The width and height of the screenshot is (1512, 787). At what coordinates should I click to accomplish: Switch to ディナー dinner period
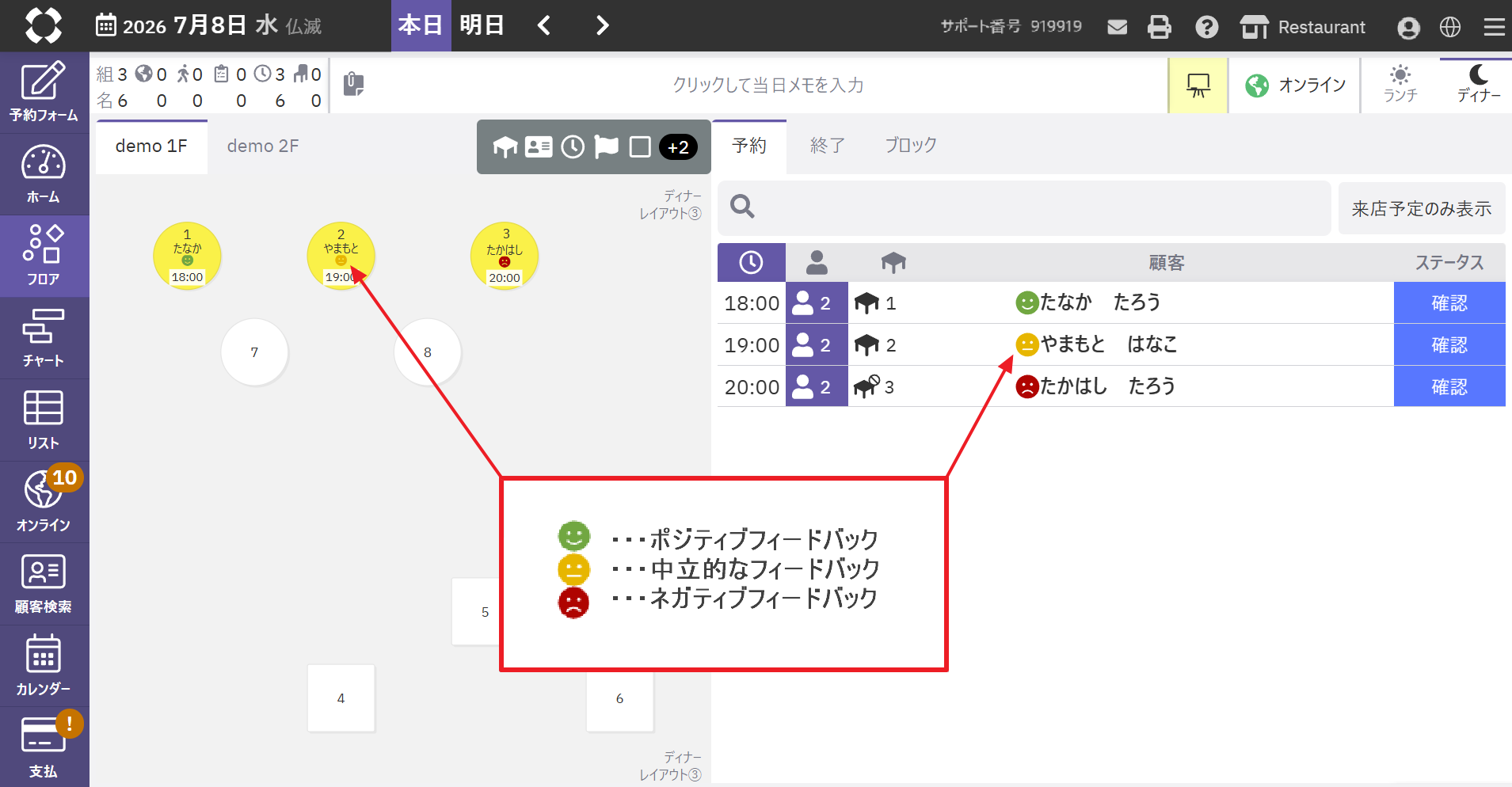[x=1478, y=85]
